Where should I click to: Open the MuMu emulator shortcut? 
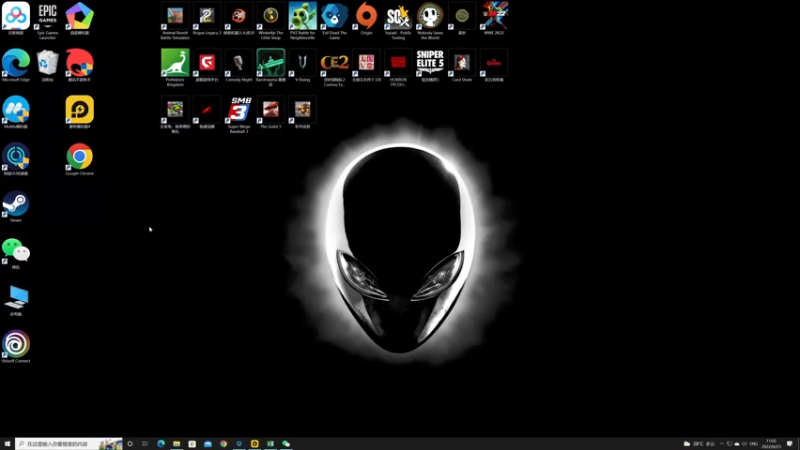click(16, 112)
